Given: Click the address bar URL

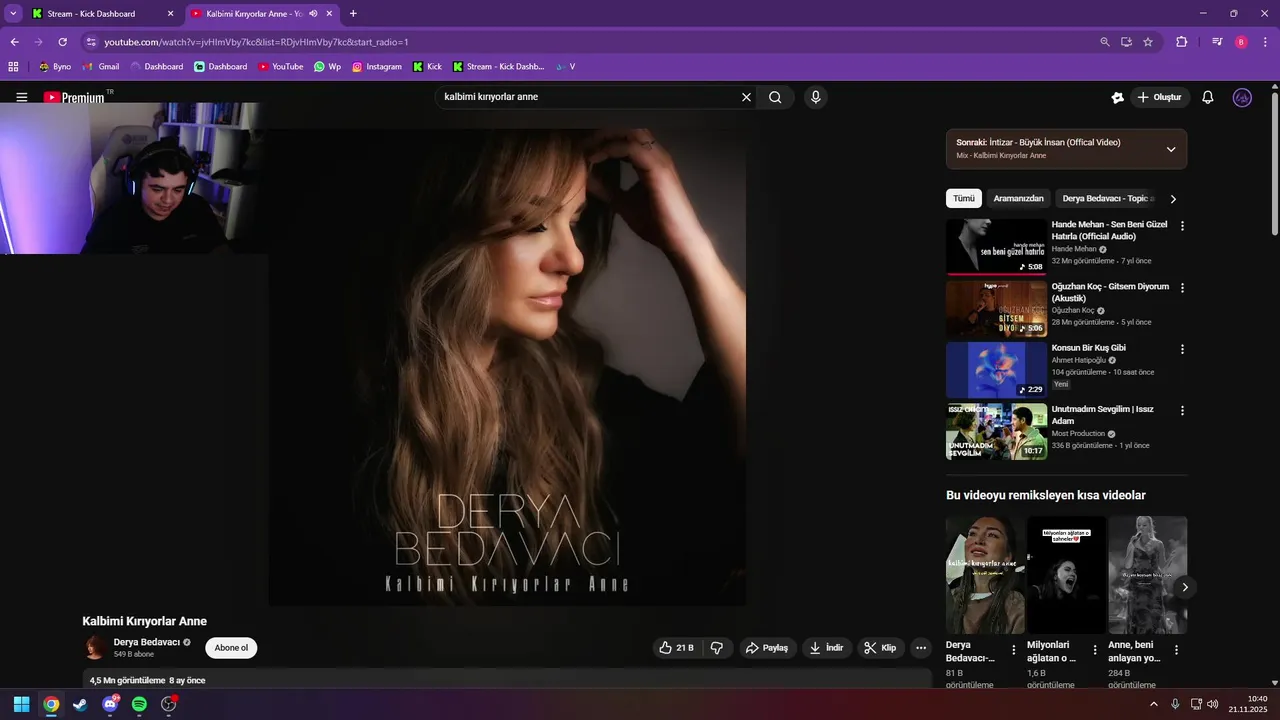Looking at the screenshot, I should tap(256, 42).
